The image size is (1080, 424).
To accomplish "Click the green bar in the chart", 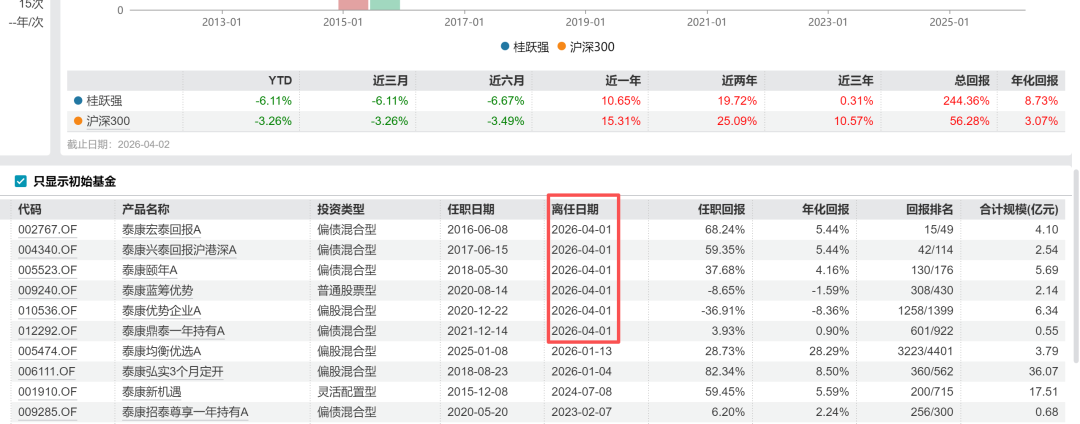I will point(385,5).
